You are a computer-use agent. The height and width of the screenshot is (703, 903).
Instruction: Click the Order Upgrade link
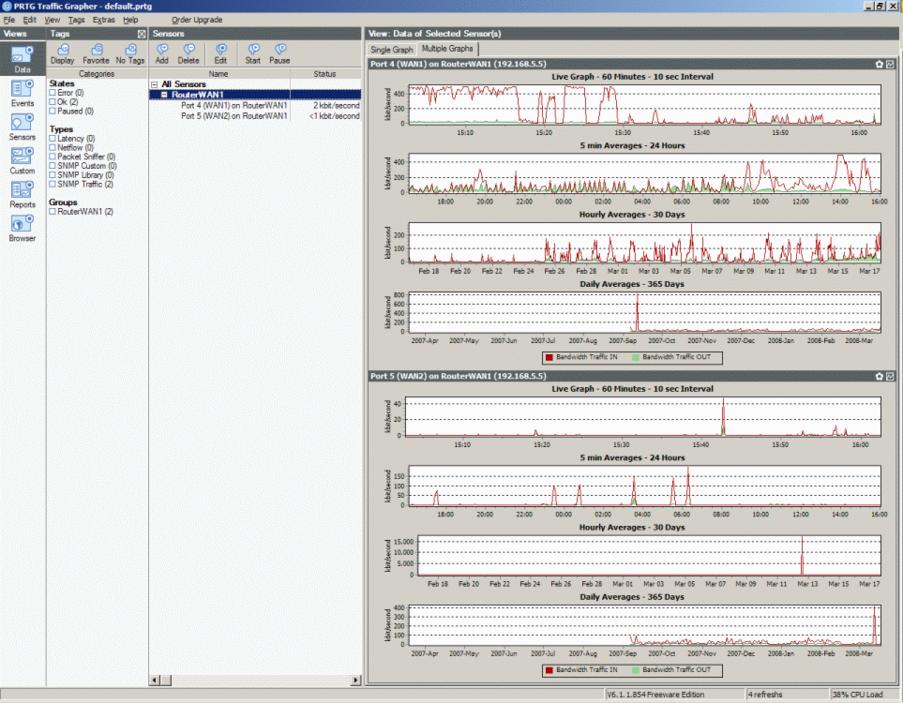pyautogui.click(x=197, y=20)
